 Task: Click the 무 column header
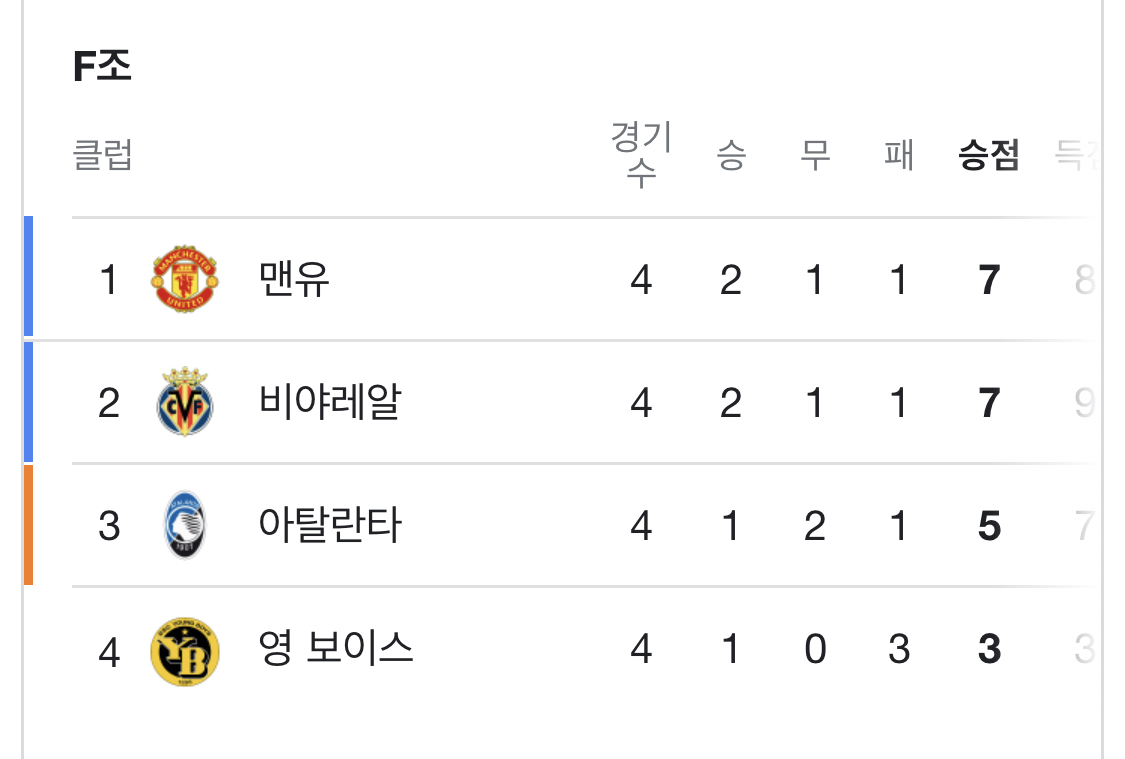(815, 154)
